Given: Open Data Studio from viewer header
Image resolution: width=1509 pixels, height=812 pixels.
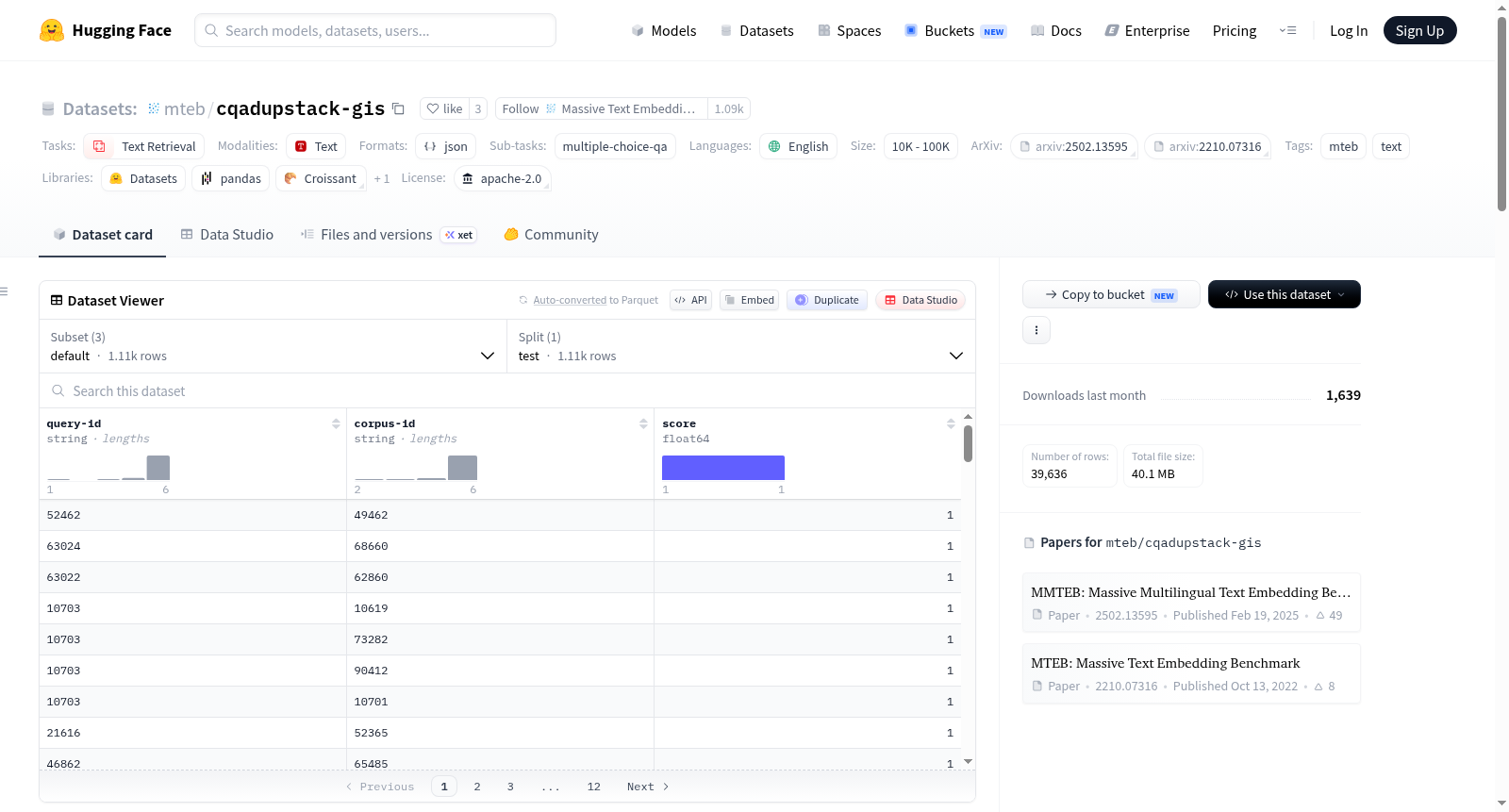Looking at the screenshot, I should pos(920,300).
